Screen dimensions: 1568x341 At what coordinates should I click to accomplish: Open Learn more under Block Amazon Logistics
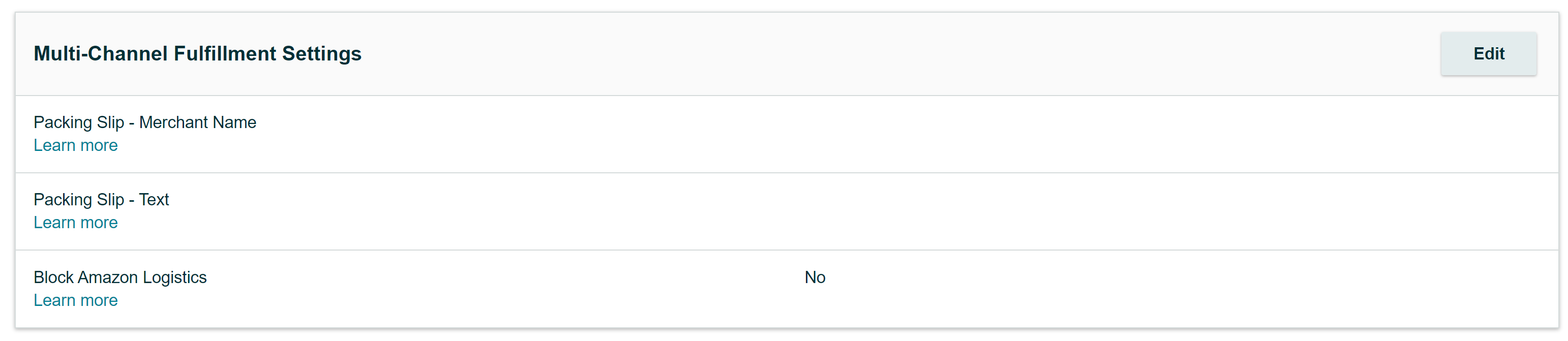(x=75, y=300)
